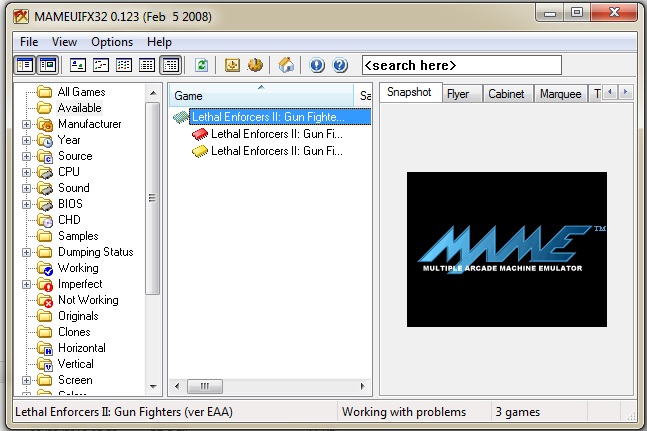Click the red chip icon of the first clone
The height and width of the screenshot is (431, 647).
[200, 134]
